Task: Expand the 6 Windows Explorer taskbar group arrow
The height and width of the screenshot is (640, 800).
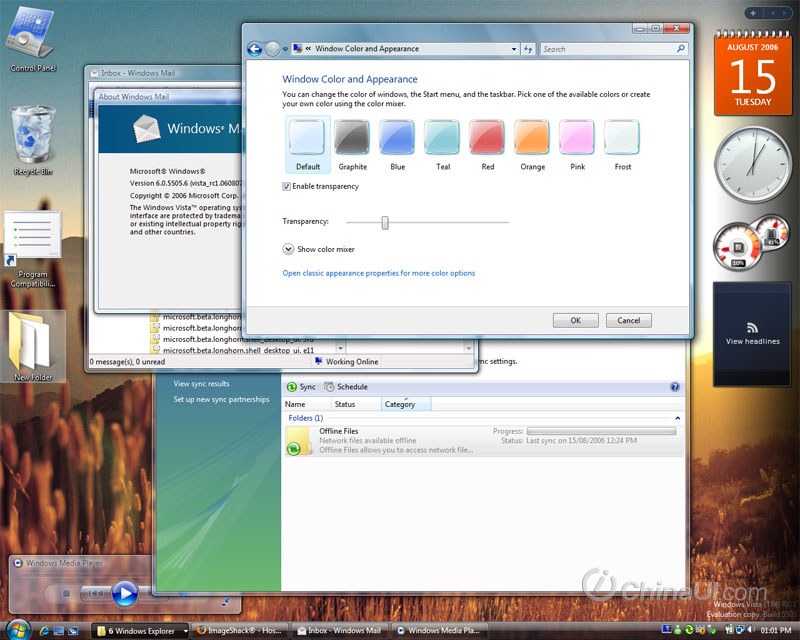Action: click(185, 631)
